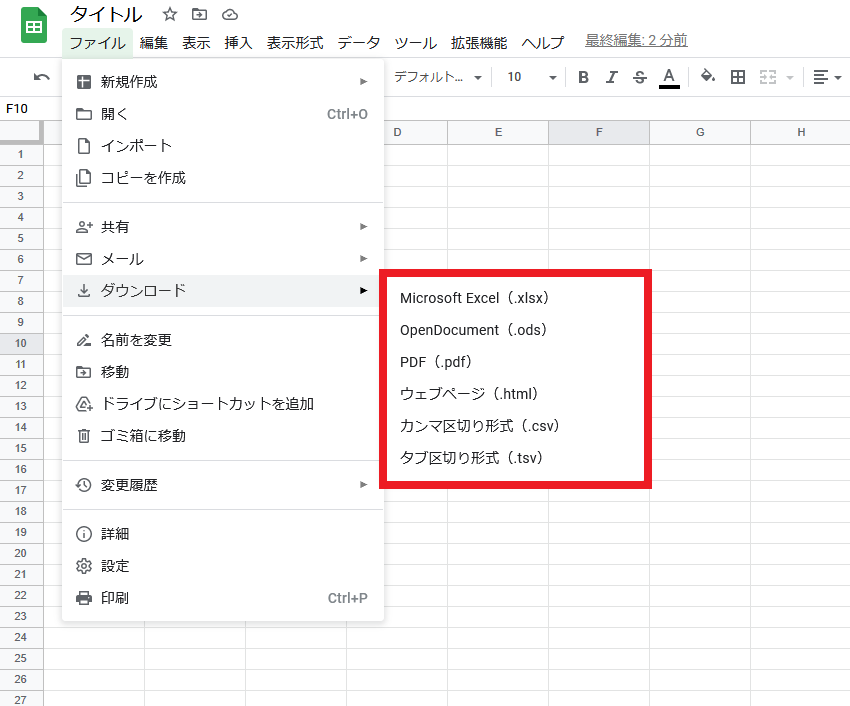Select row 10 header
Viewport: 850px width, 706px height.
point(21,343)
